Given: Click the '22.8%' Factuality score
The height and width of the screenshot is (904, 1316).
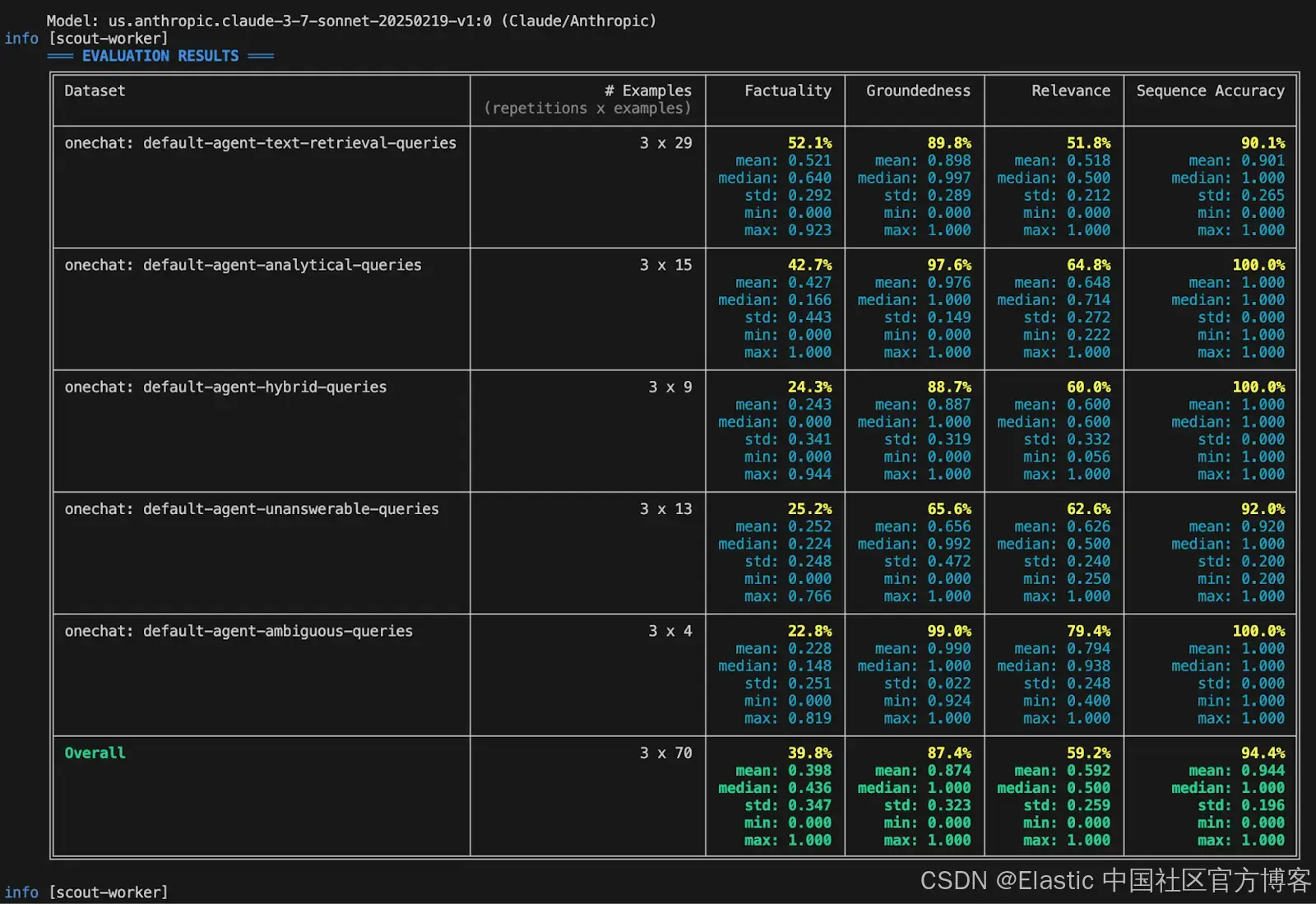Looking at the screenshot, I should [809, 631].
